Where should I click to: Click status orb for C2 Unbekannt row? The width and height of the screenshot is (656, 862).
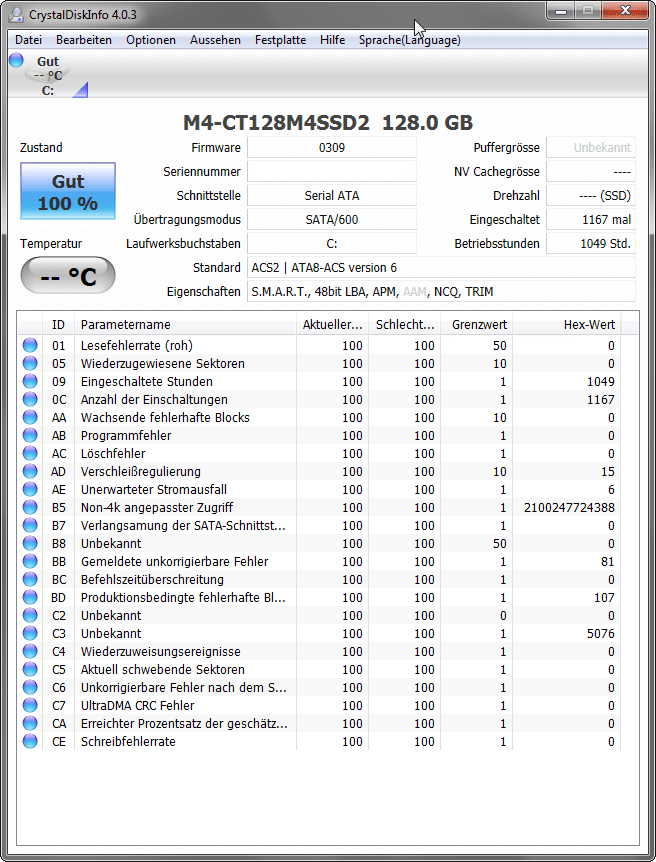tap(30, 615)
